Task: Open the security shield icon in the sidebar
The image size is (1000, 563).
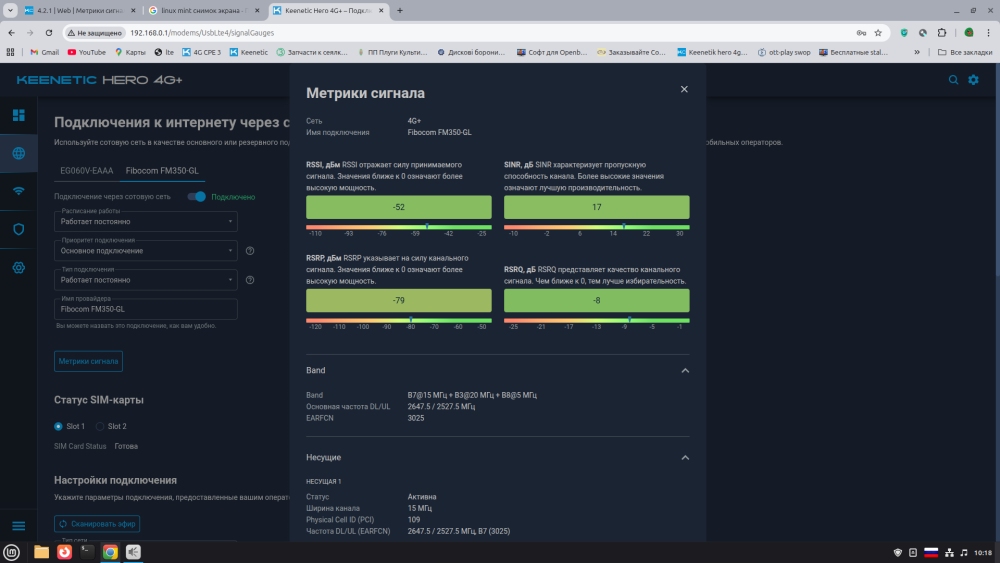Action: (18, 229)
